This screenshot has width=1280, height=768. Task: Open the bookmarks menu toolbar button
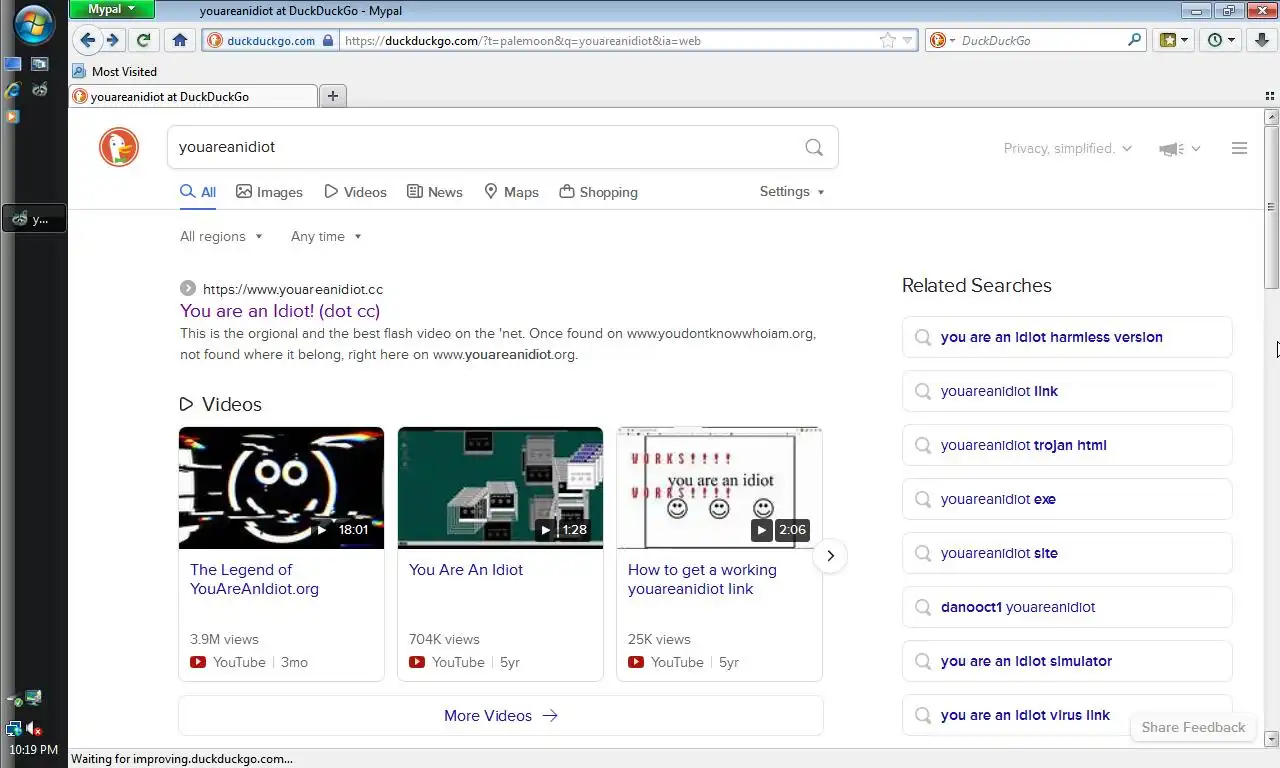click(1173, 40)
